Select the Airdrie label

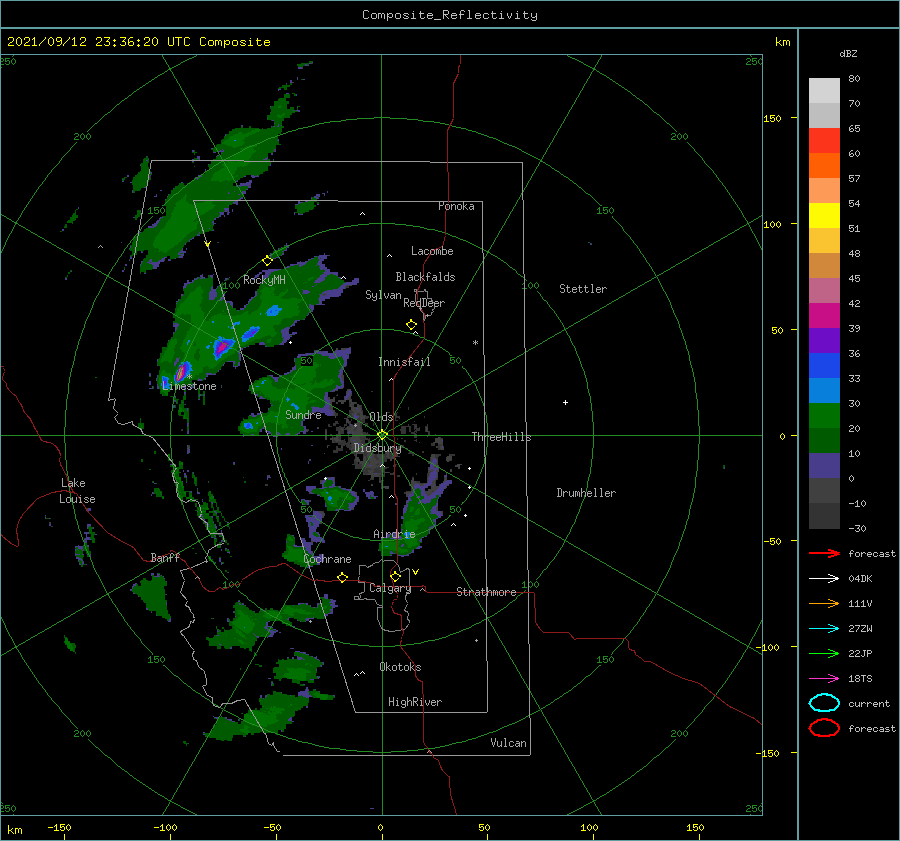click(x=394, y=534)
